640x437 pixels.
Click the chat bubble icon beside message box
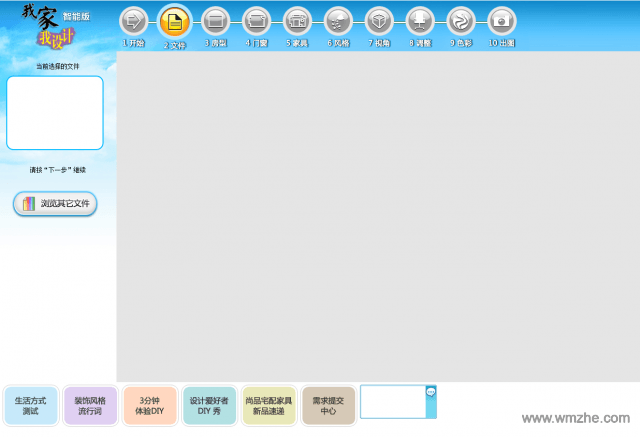[x=431, y=392]
